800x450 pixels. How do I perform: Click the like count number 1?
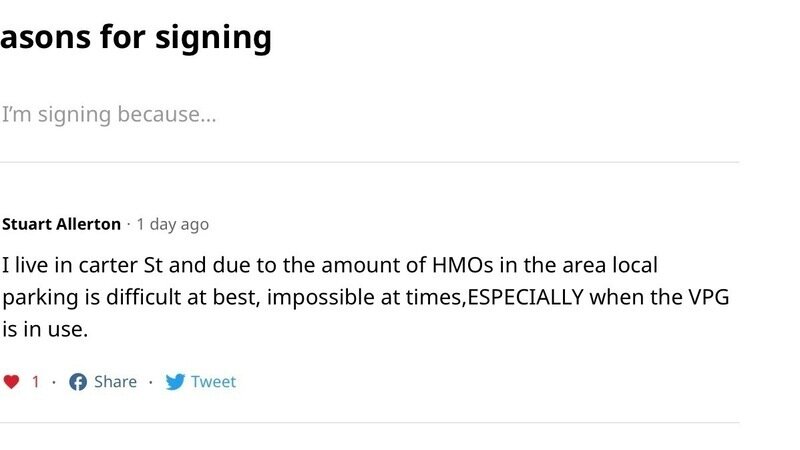click(36, 382)
